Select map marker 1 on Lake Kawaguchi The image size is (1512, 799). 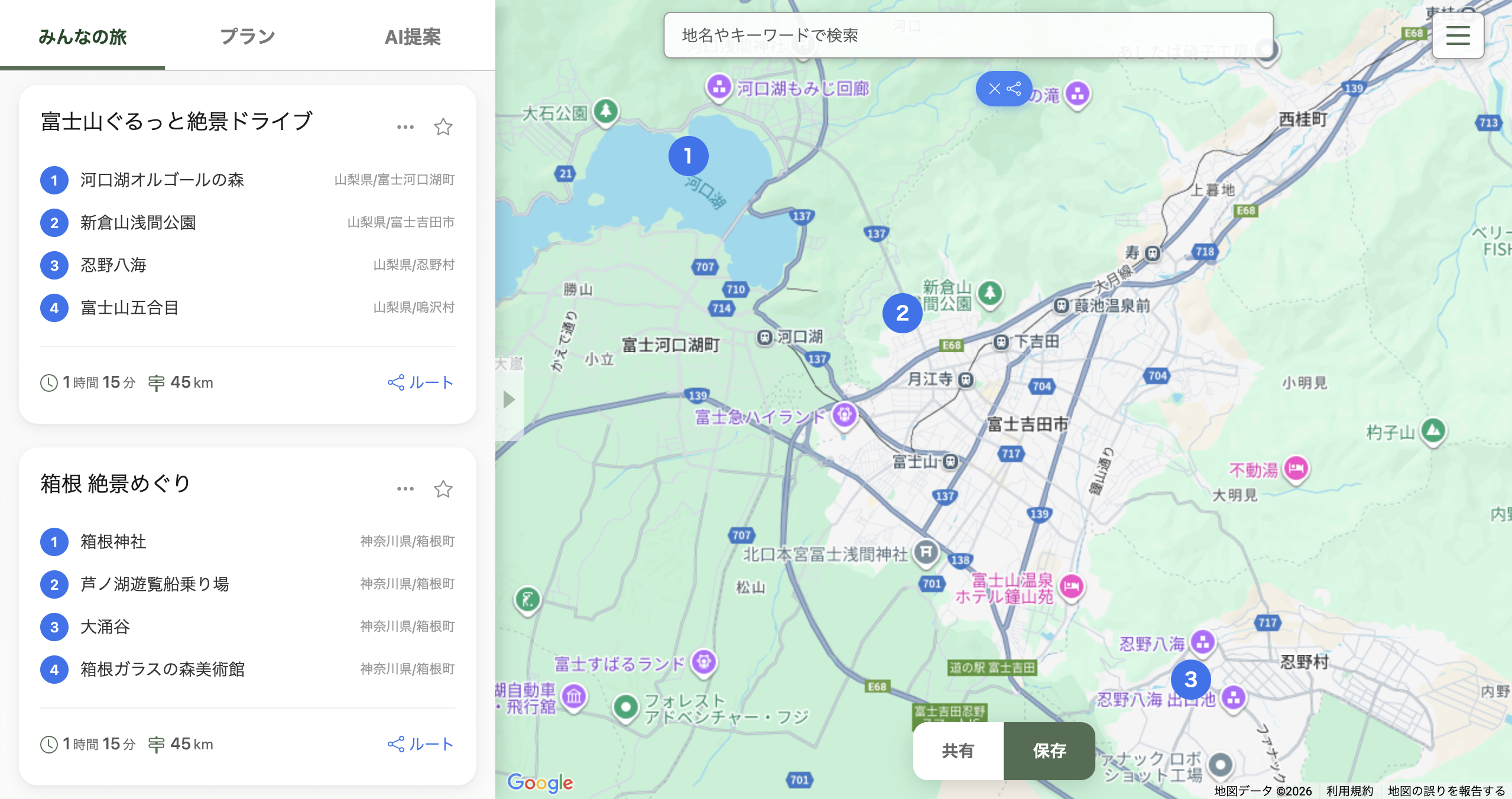(x=689, y=155)
